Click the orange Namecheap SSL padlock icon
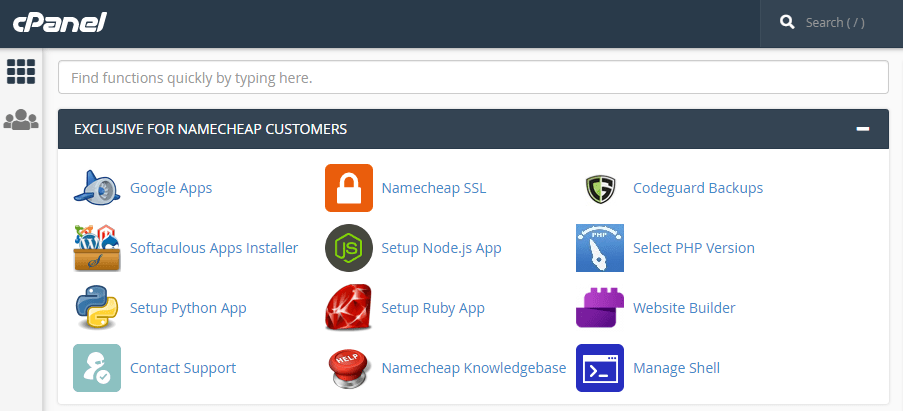Viewport: 903px width, 411px height. click(348, 188)
